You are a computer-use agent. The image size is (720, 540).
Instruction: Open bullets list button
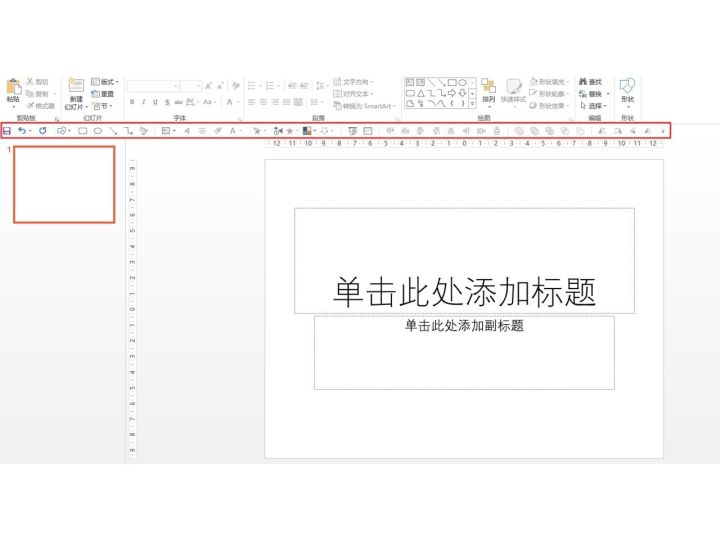pyautogui.click(x=254, y=86)
